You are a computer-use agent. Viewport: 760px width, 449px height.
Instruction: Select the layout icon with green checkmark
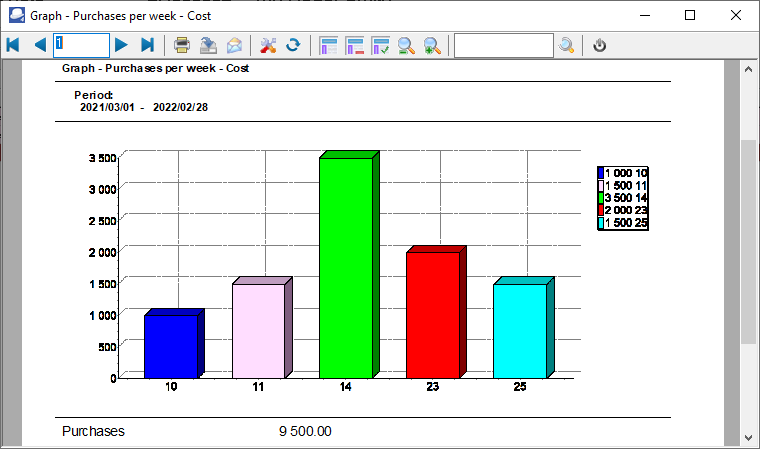[x=380, y=46]
